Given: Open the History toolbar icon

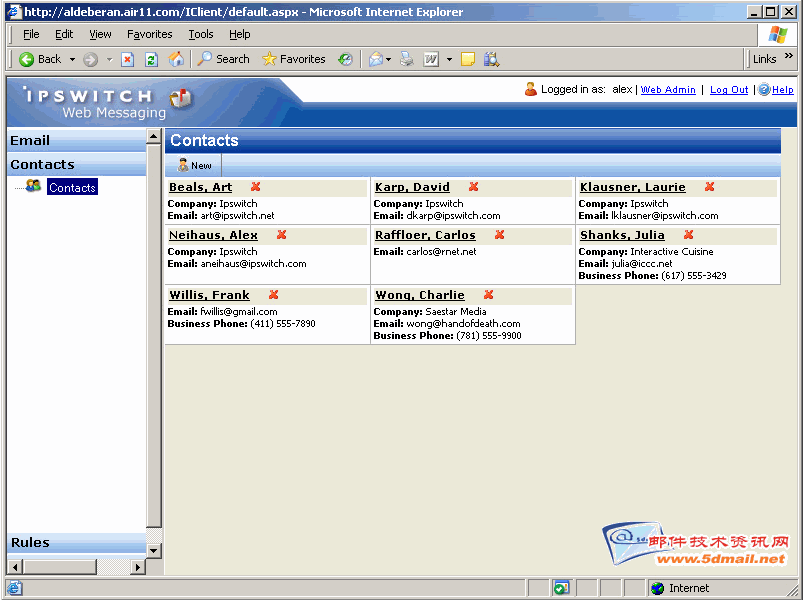Looking at the screenshot, I should pos(345,59).
